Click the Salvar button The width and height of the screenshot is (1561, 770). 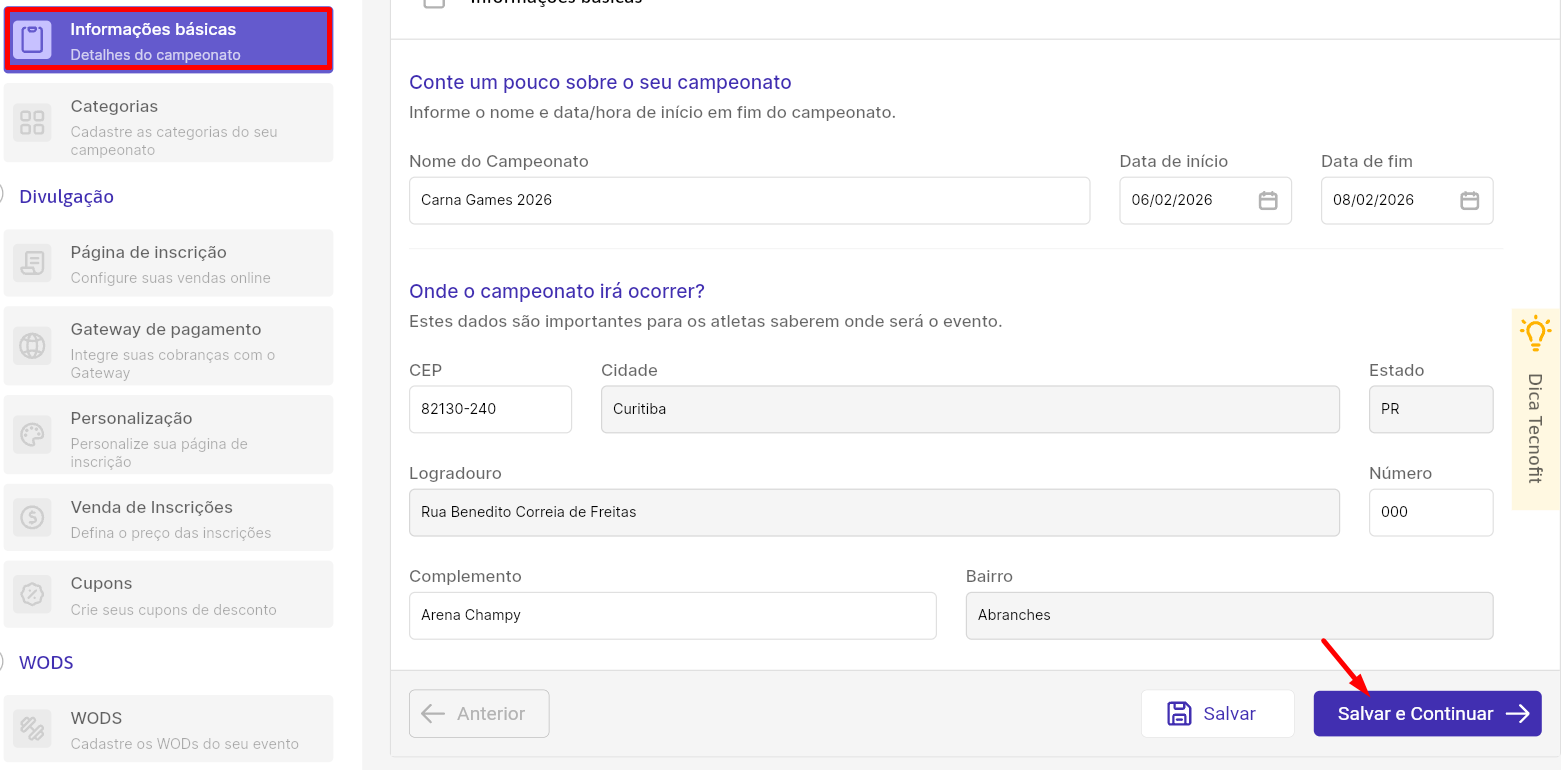point(1217,713)
